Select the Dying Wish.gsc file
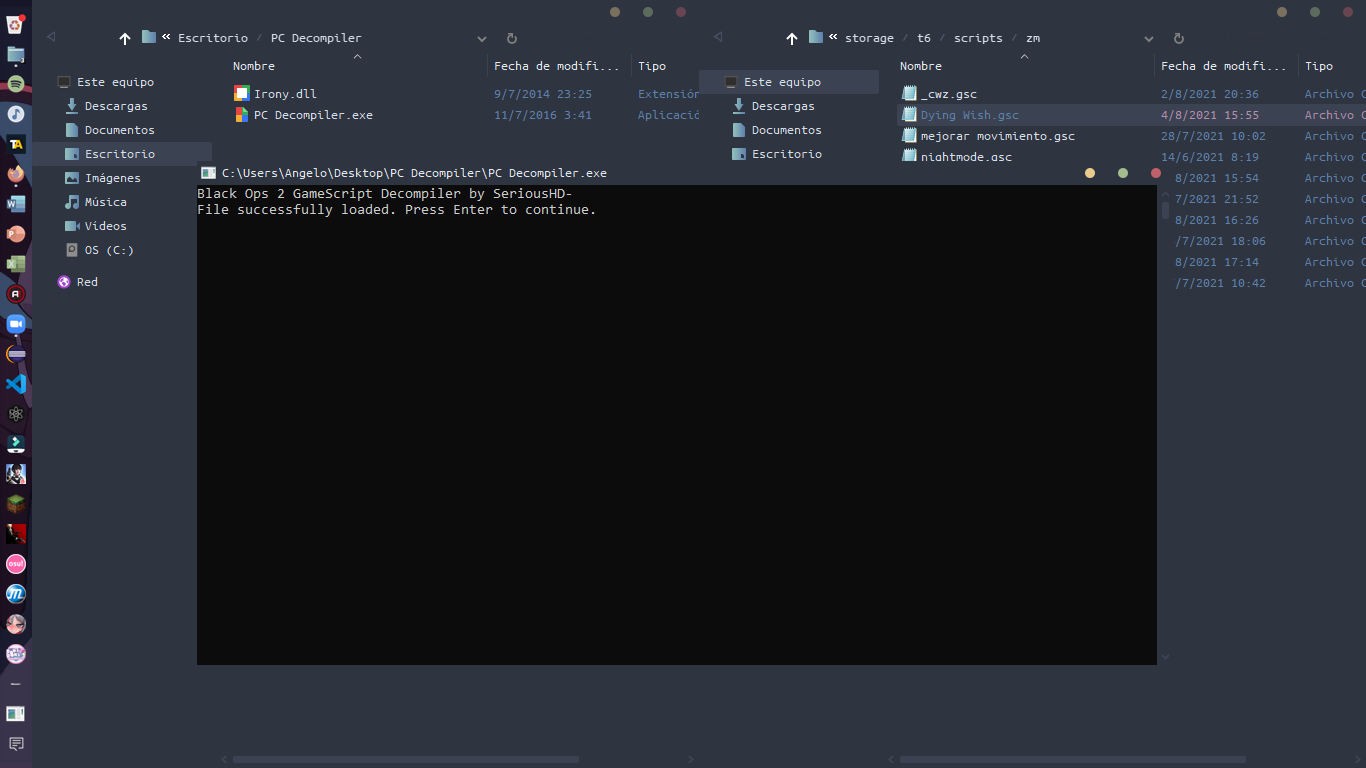Viewport: 1366px width, 768px height. pyautogui.click(x=969, y=115)
